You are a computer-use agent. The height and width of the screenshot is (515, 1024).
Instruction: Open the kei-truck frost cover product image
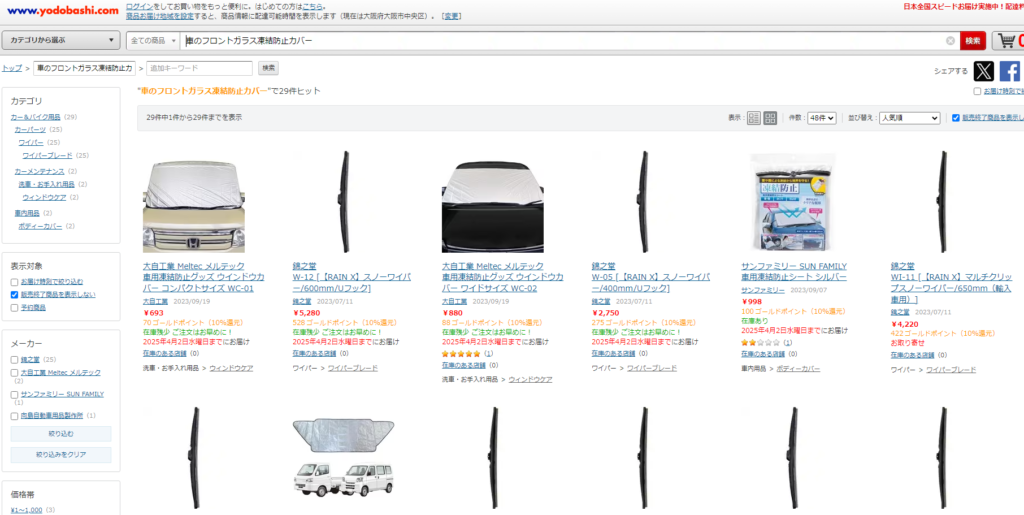tap(344, 458)
